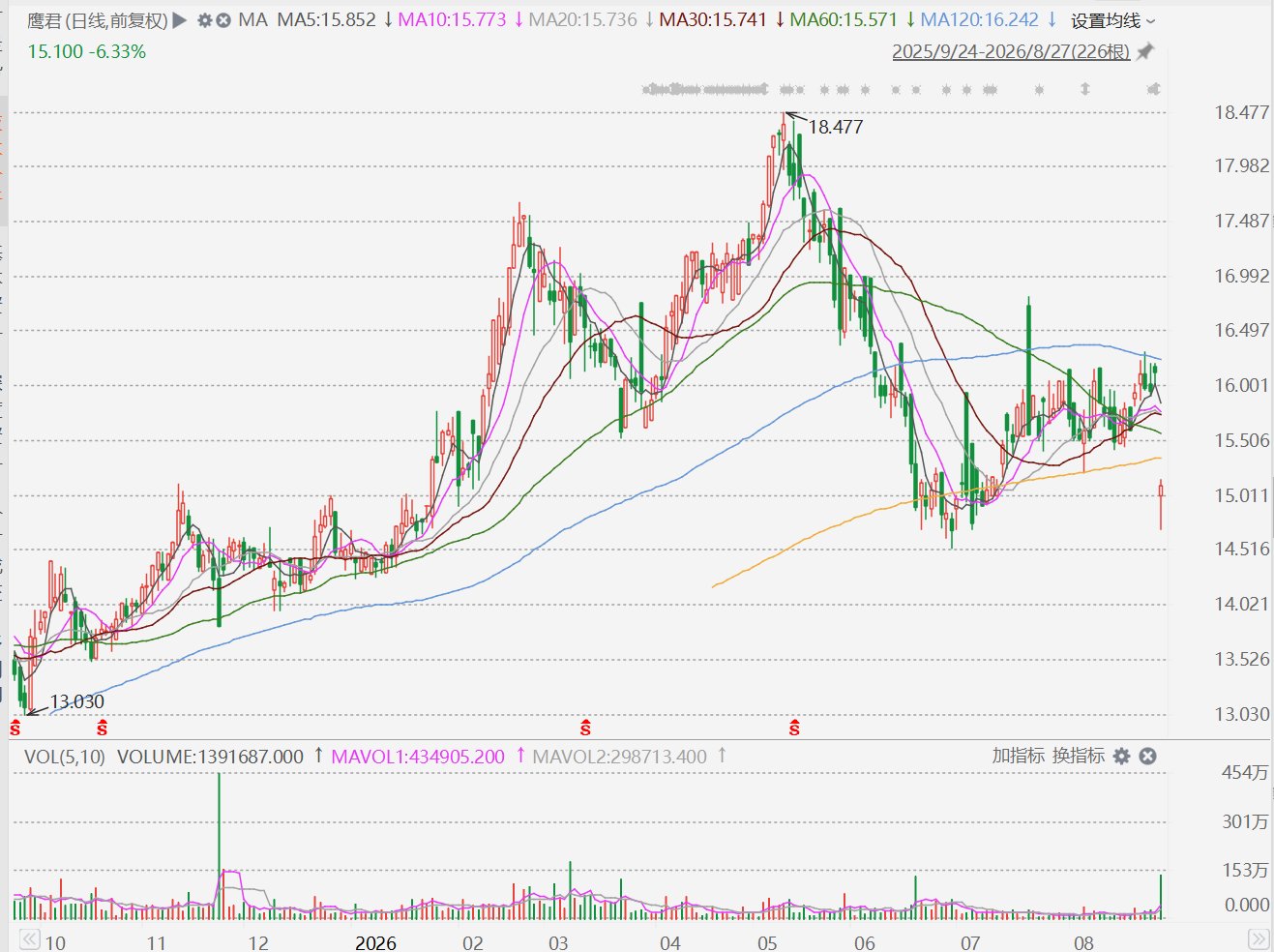Click the 16.497 price axis label
This screenshot has height=952, width=1274.
[1242, 330]
